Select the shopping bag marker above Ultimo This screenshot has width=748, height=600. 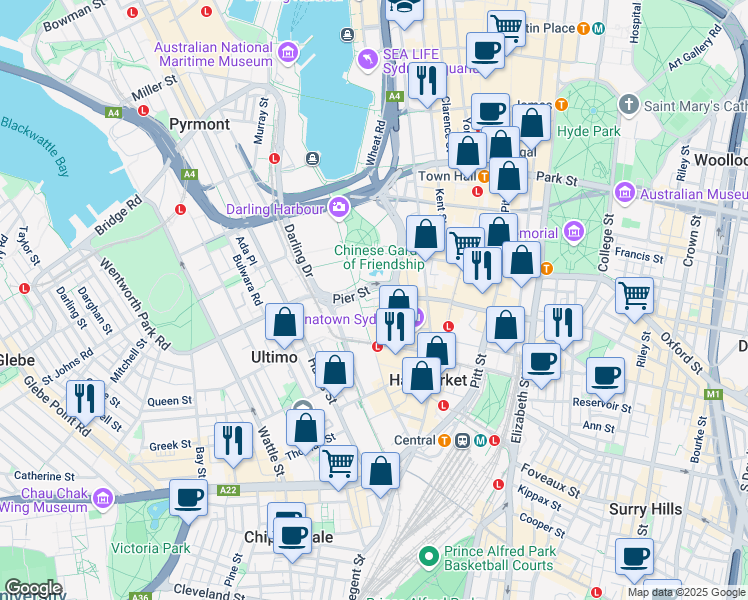point(284,325)
